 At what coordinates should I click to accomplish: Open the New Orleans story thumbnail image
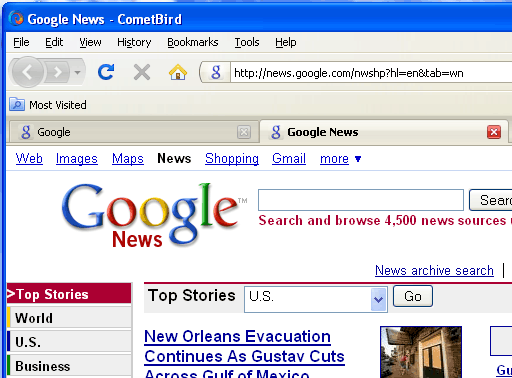tap(421, 352)
